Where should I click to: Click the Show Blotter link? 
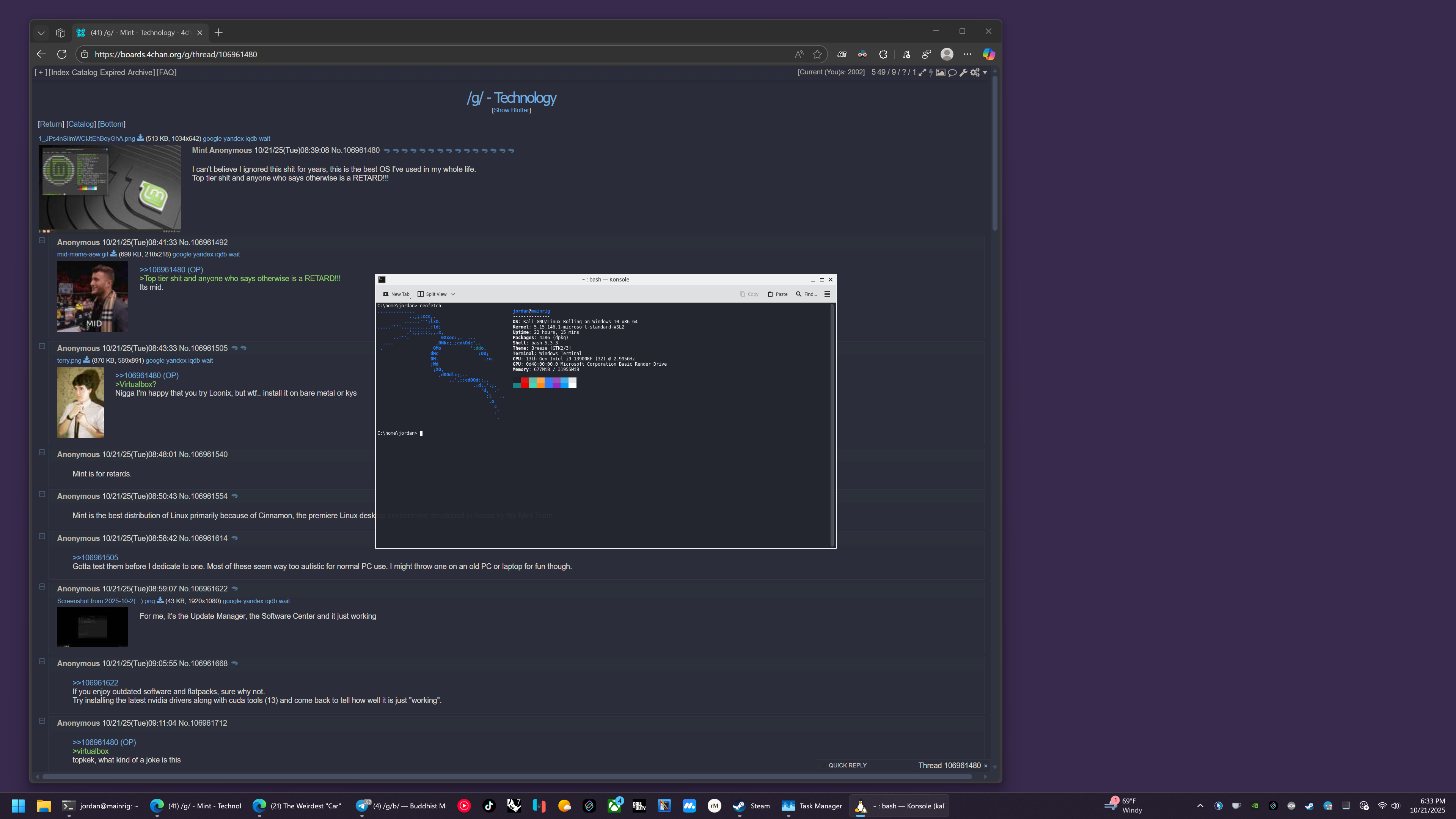[511, 110]
